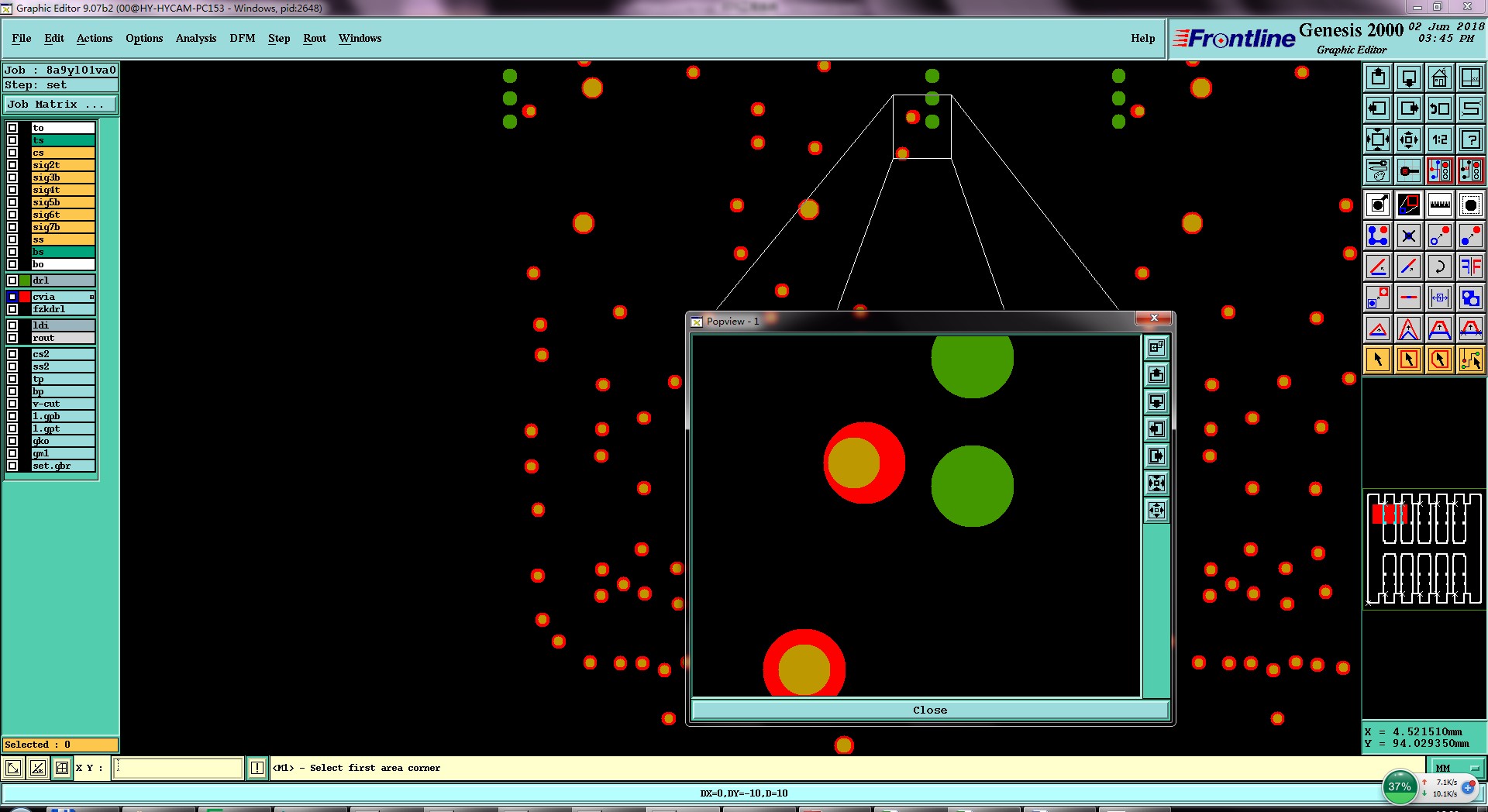This screenshot has width=1488, height=812.
Task: Open the Step menu
Action: 279,38
